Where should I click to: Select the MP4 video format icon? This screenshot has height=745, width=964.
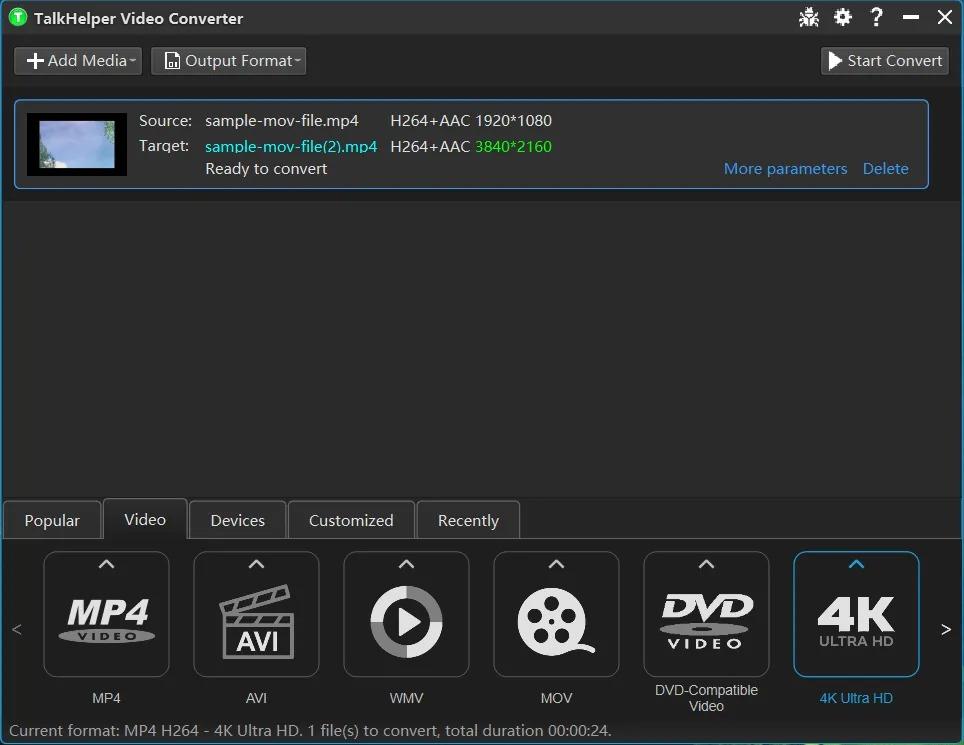click(x=106, y=621)
